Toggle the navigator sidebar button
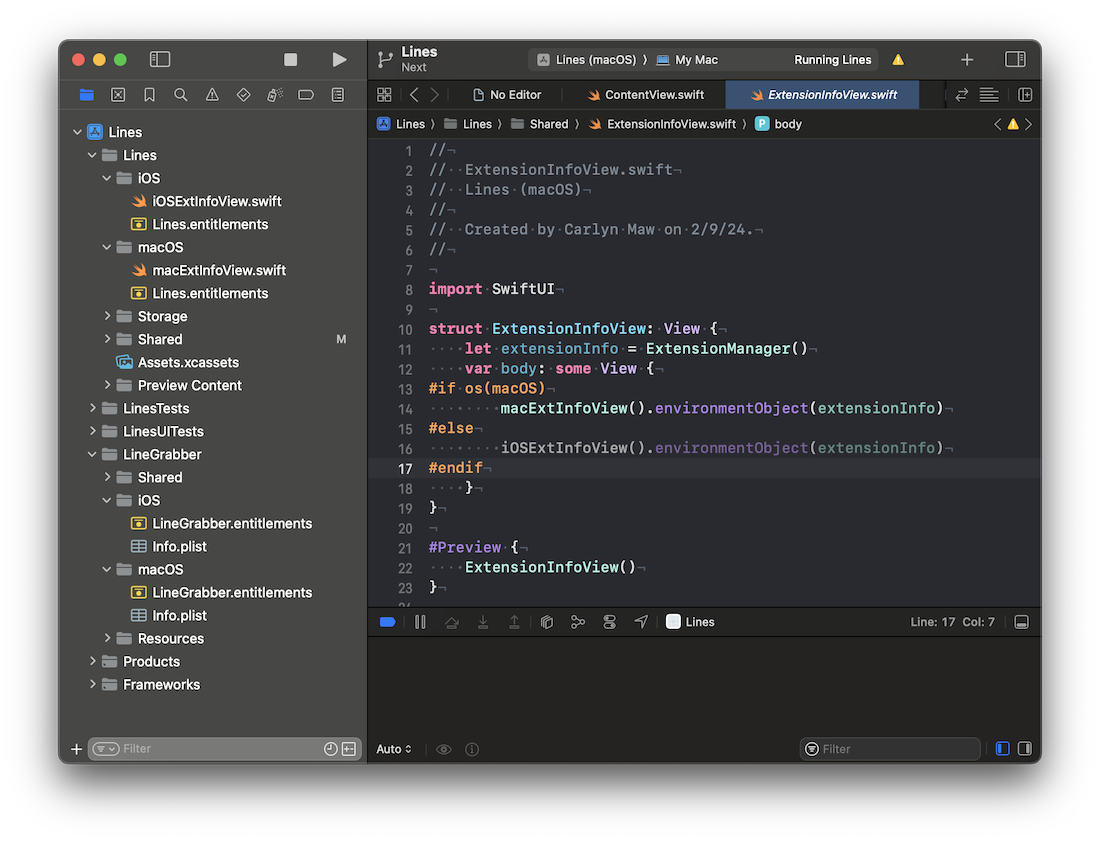Image resolution: width=1100 pixels, height=841 pixels. (160, 60)
